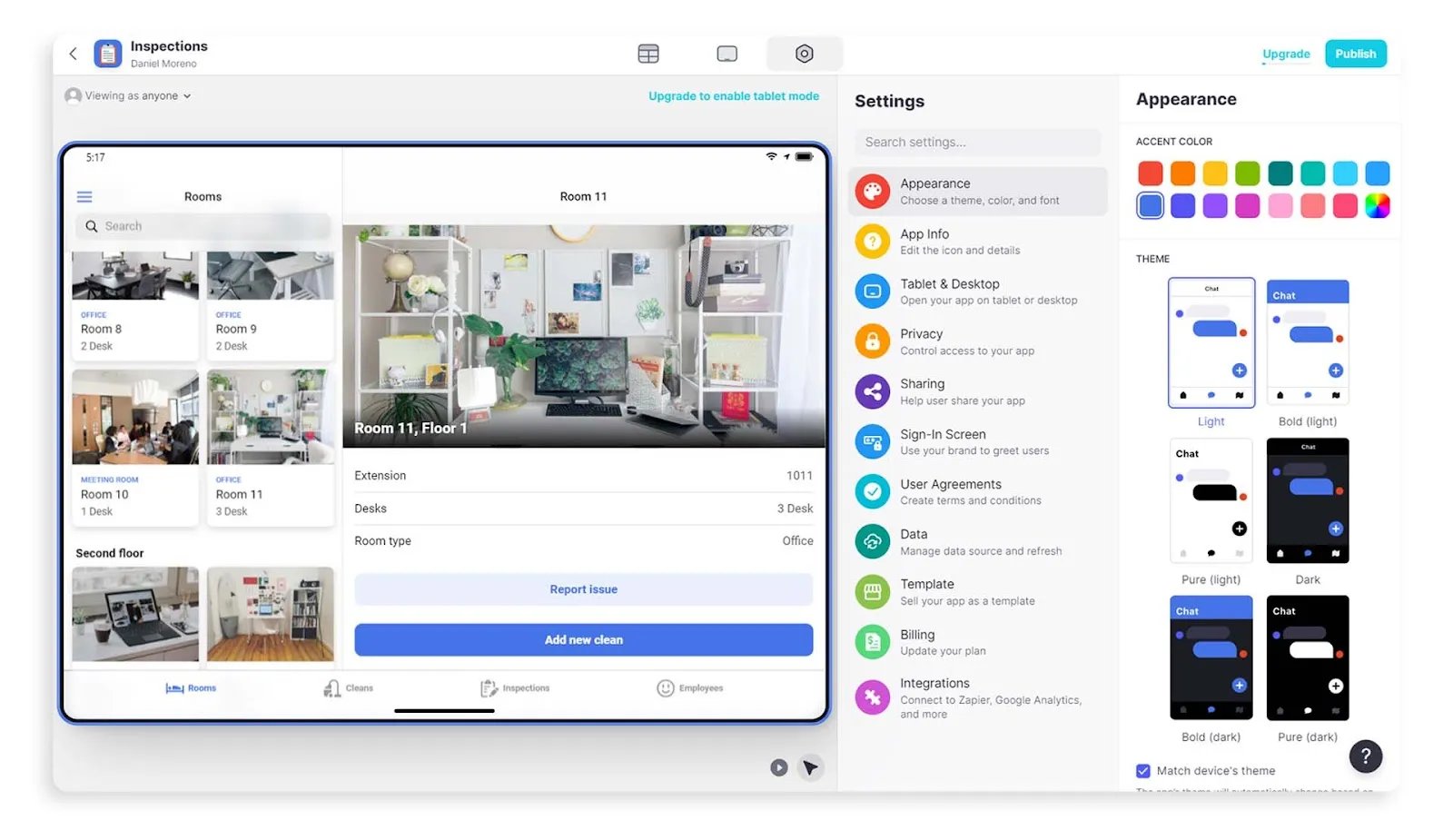Open App Info settings
The width and height of the screenshot is (1453, 840).
click(x=978, y=242)
